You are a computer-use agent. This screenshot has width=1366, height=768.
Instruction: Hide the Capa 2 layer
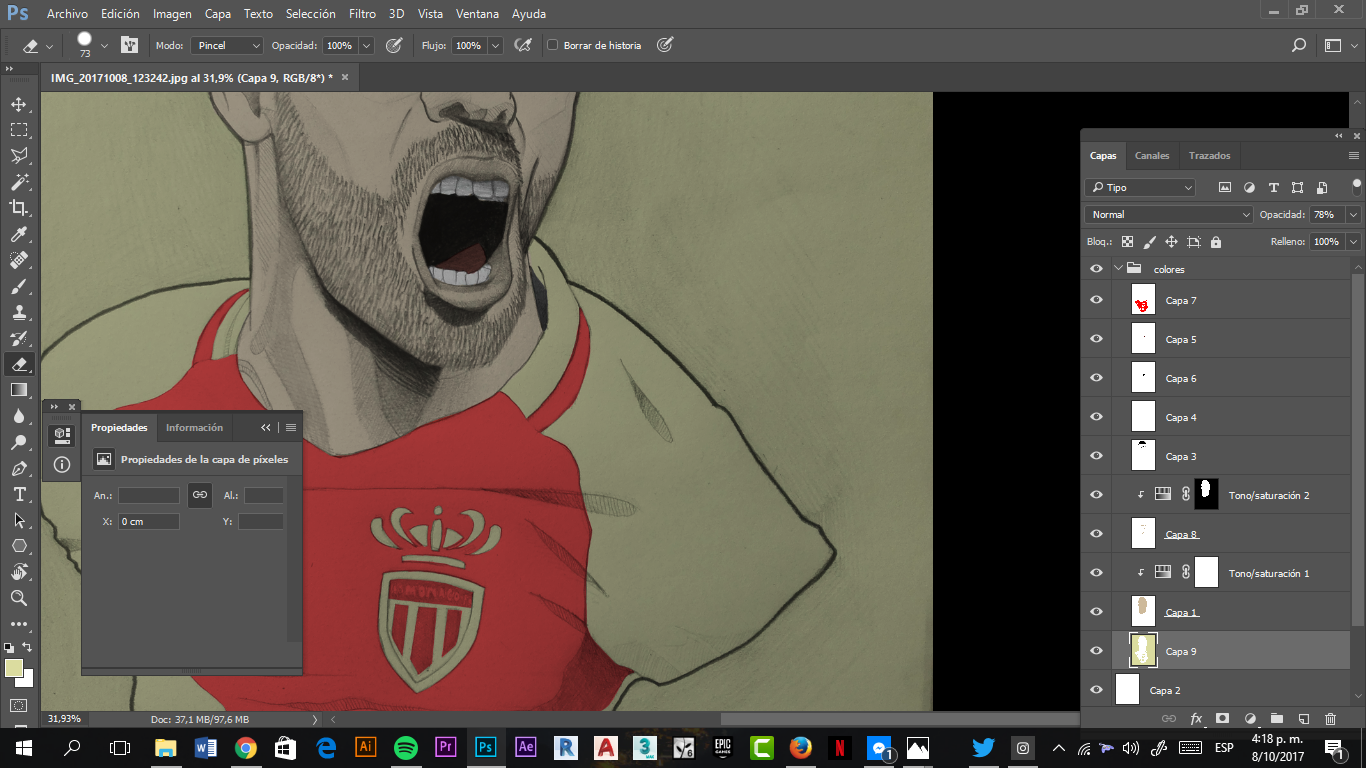click(x=1097, y=690)
